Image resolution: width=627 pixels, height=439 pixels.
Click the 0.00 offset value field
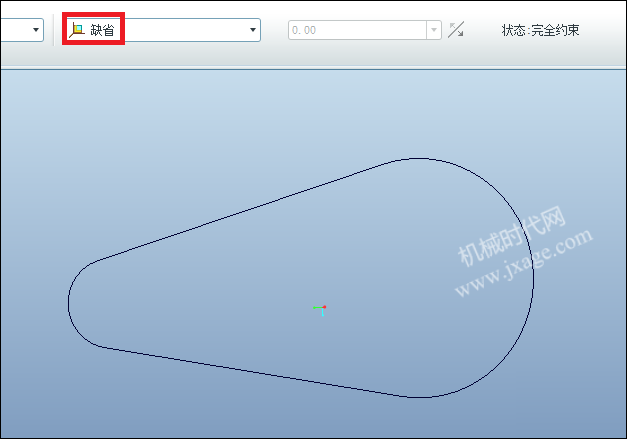click(x=357, y=30)
